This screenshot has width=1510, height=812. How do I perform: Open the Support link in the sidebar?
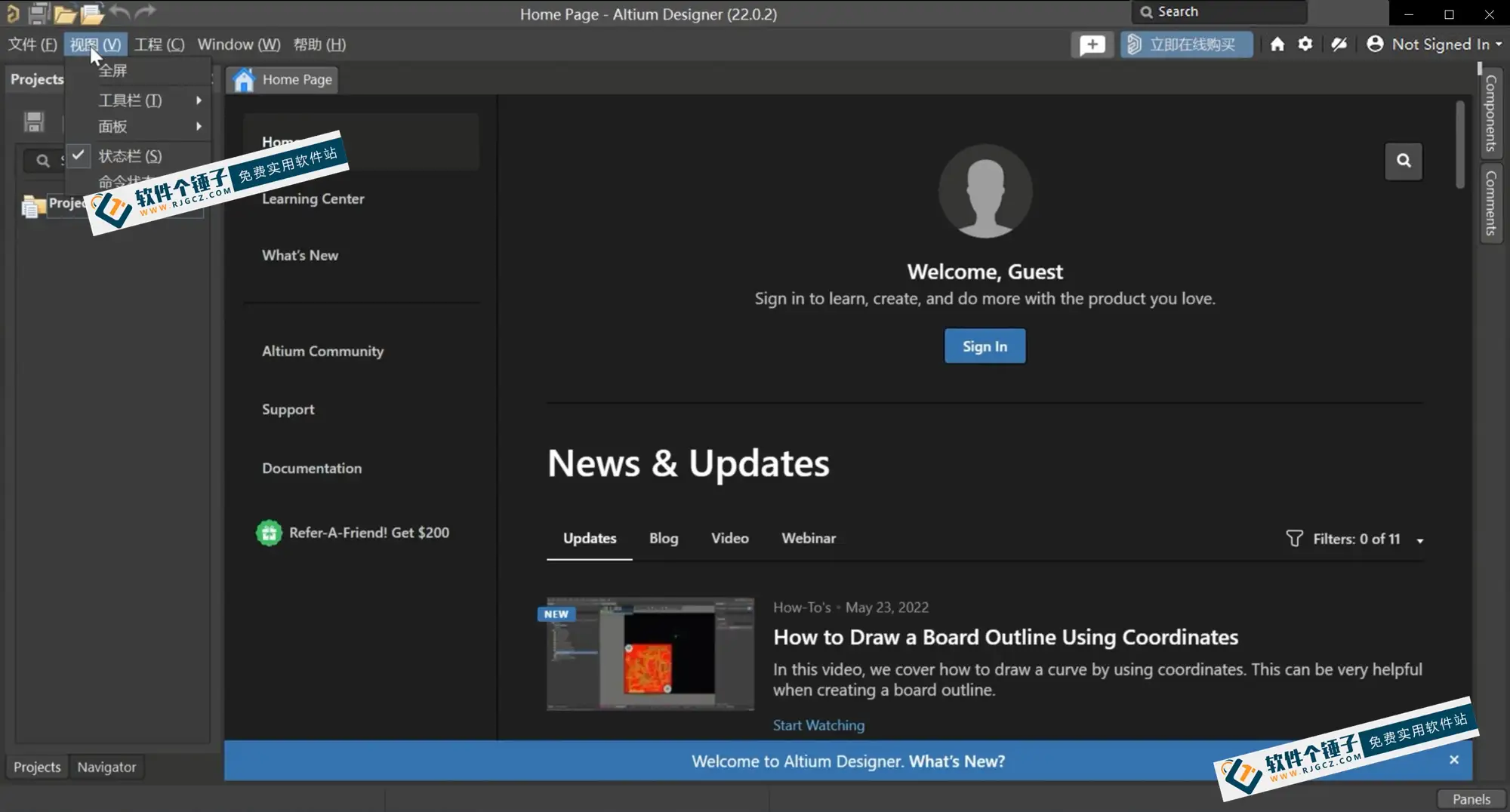pyautogui.click(x=288, y=410)
